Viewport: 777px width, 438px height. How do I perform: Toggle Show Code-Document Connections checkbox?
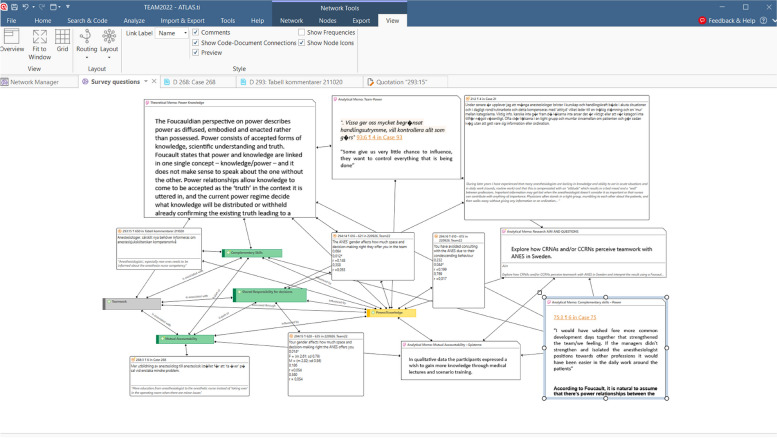click(196, 43)
